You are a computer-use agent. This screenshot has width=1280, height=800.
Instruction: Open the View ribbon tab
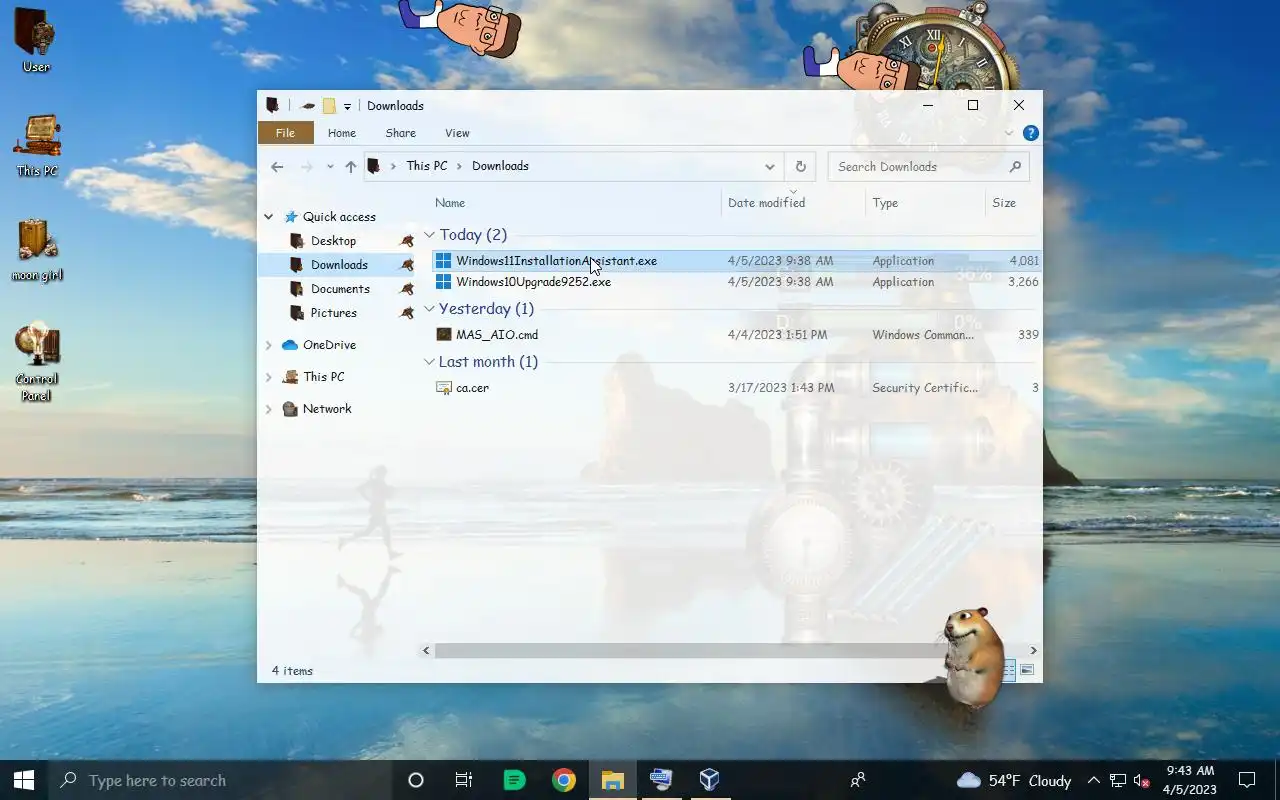click(457, 133)
